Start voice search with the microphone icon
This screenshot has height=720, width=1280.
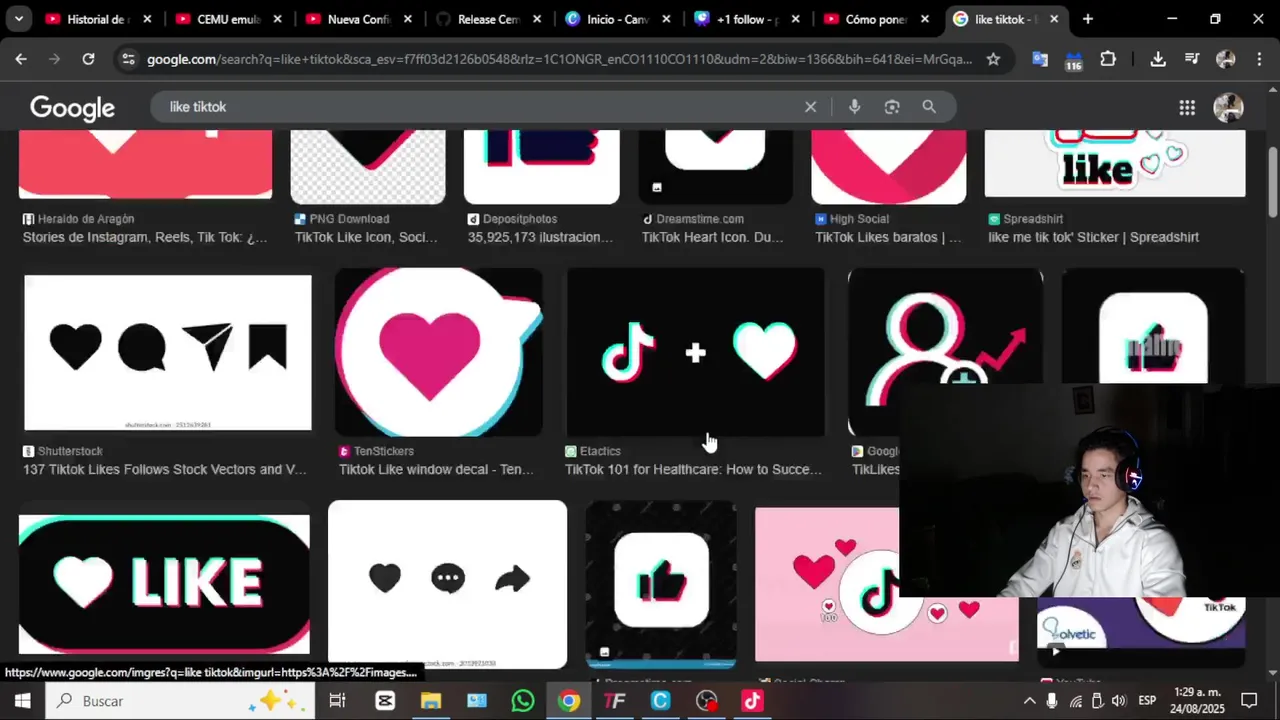(854, 107)
